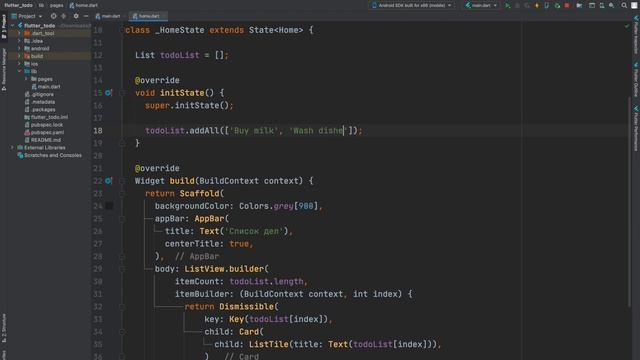Click the green inspection checkmark in the editor corner
Viewport: 640px width, 360px height.
pyautogui.click(x=627, y=26)
